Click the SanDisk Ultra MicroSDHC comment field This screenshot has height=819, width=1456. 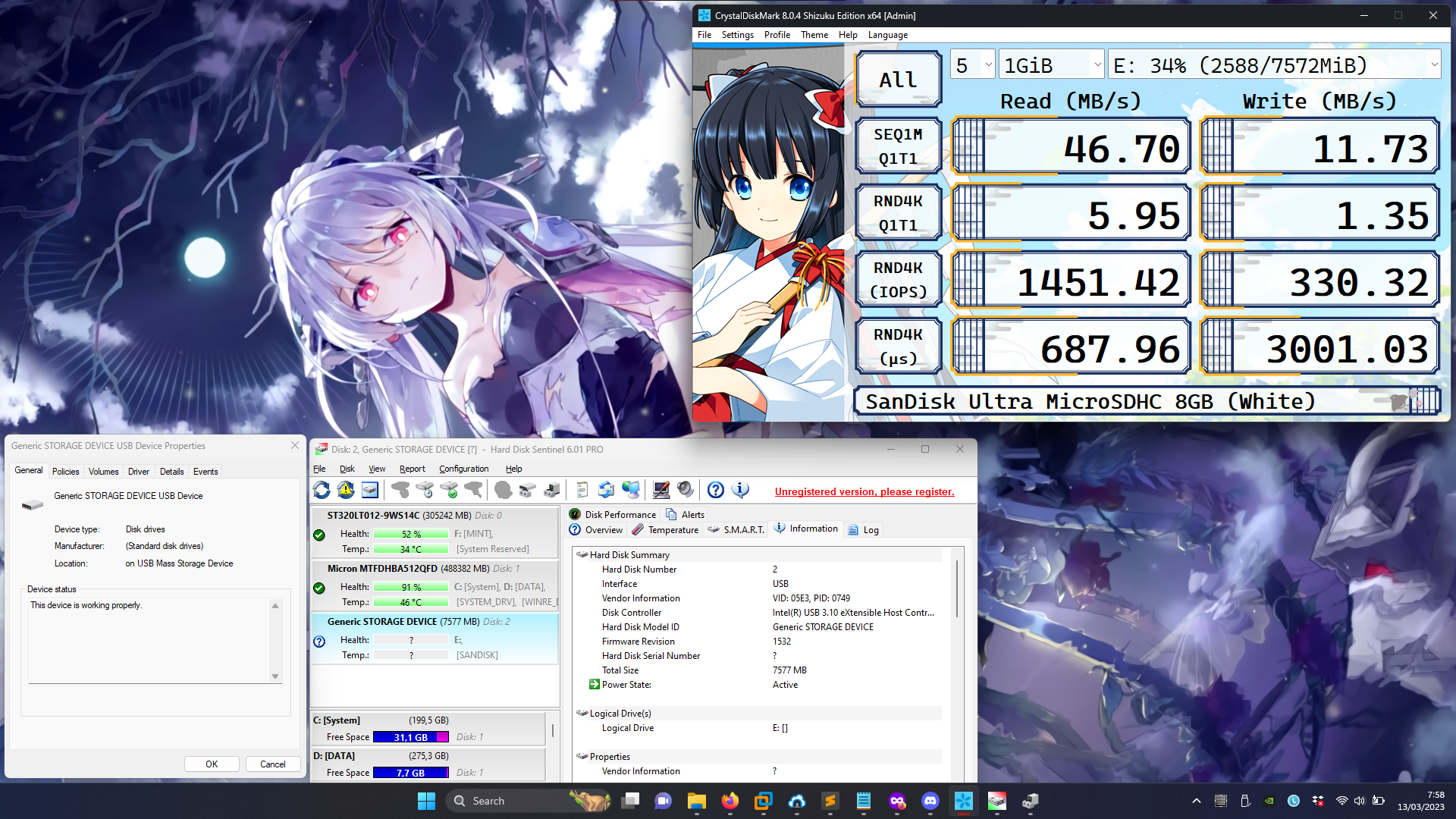(x=1147, y=401)
